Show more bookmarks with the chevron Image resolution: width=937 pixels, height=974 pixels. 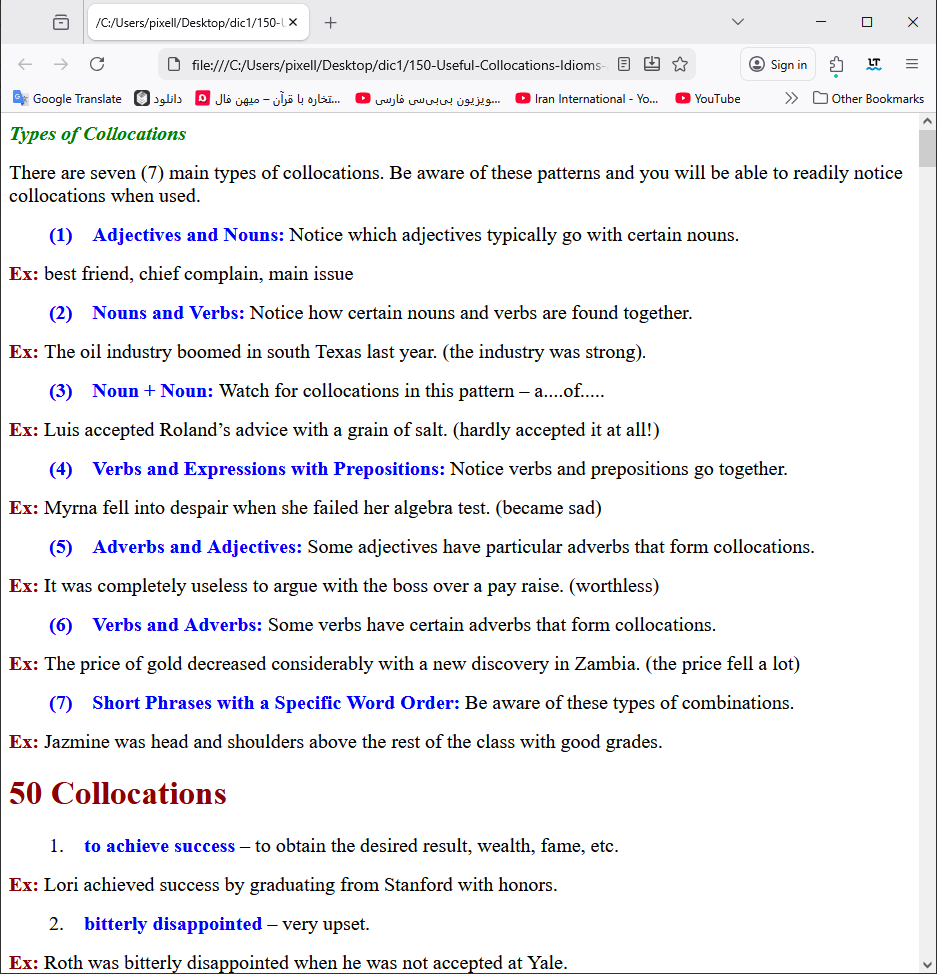tap(791, 98)
